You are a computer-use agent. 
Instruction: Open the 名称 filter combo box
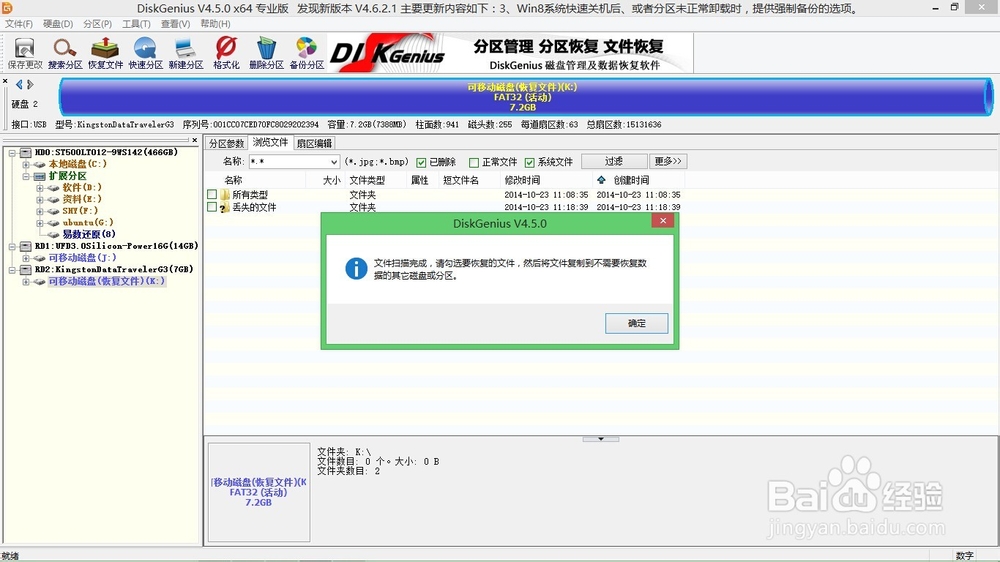294,162
